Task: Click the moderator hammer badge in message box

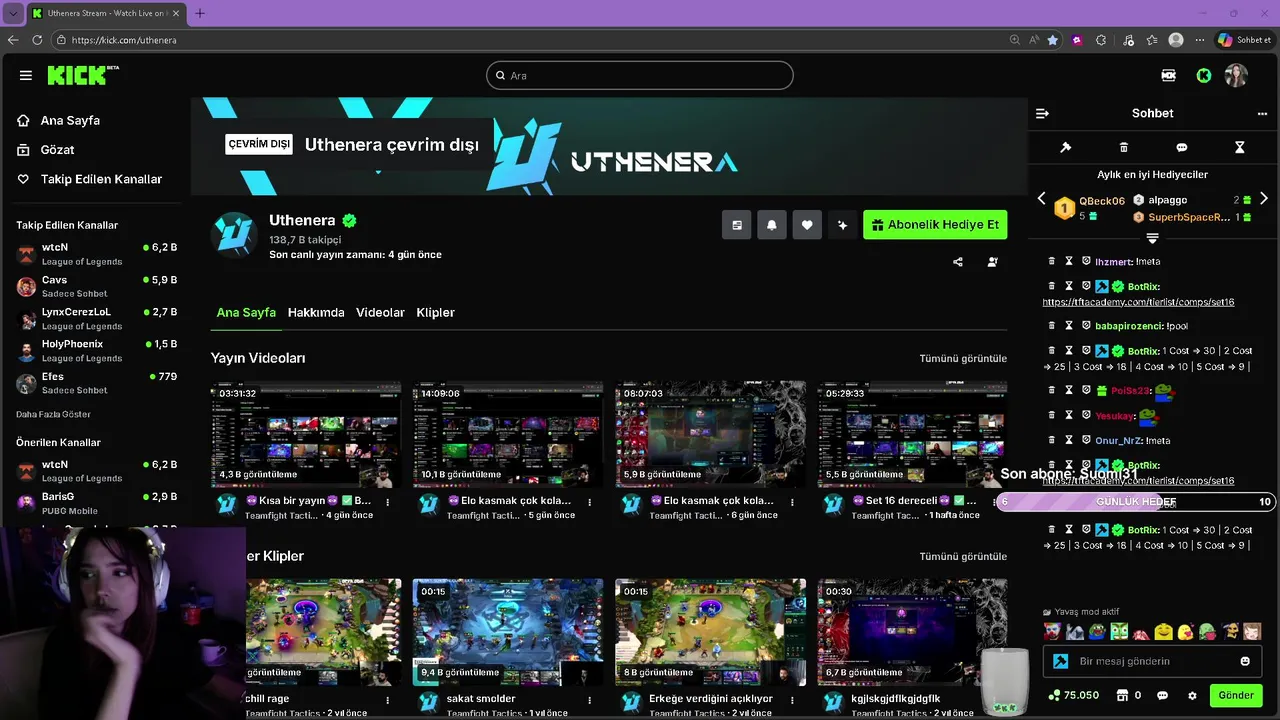Action: coord(1061,661)
